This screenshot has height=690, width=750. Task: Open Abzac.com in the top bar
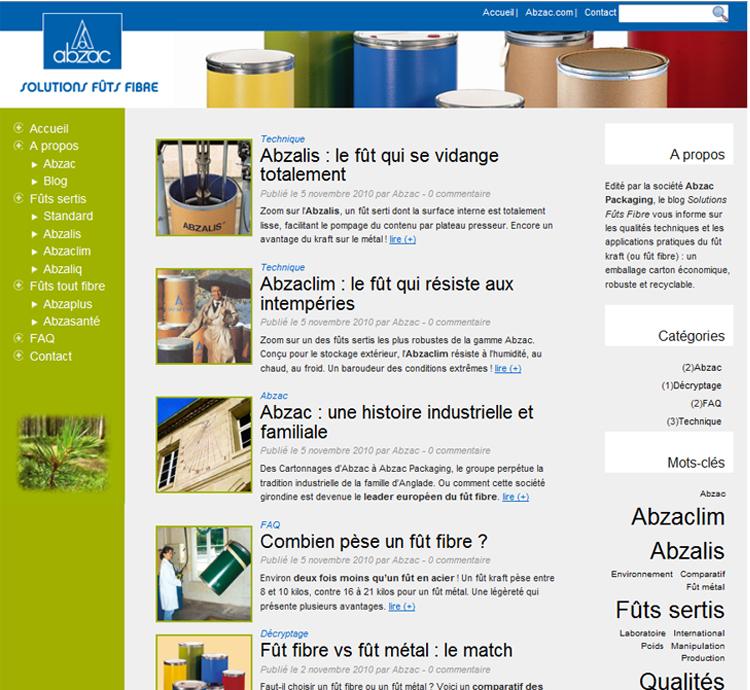click(549, 12)
